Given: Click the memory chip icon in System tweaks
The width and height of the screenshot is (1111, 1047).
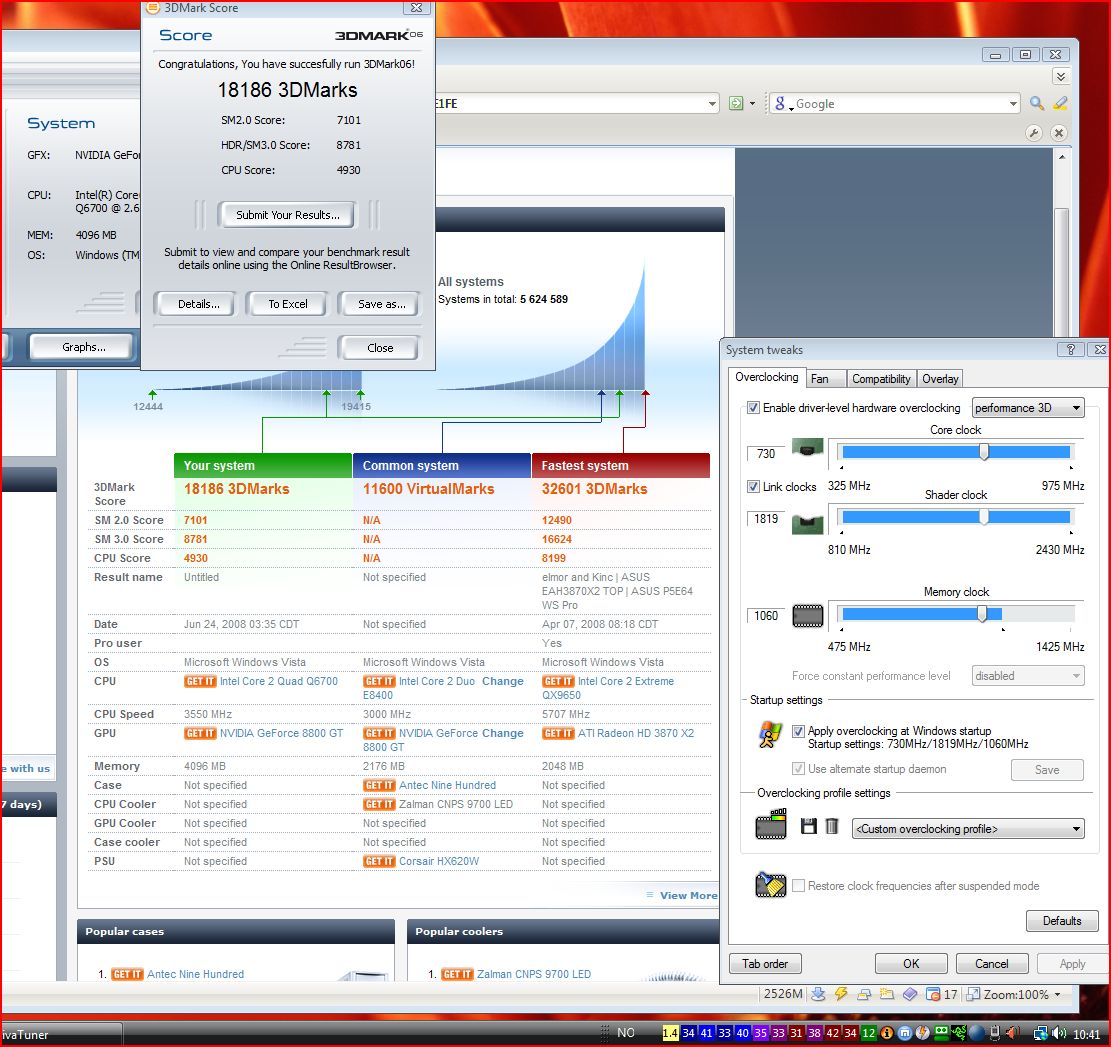Looking at the screenshot, I should point(807,616).
